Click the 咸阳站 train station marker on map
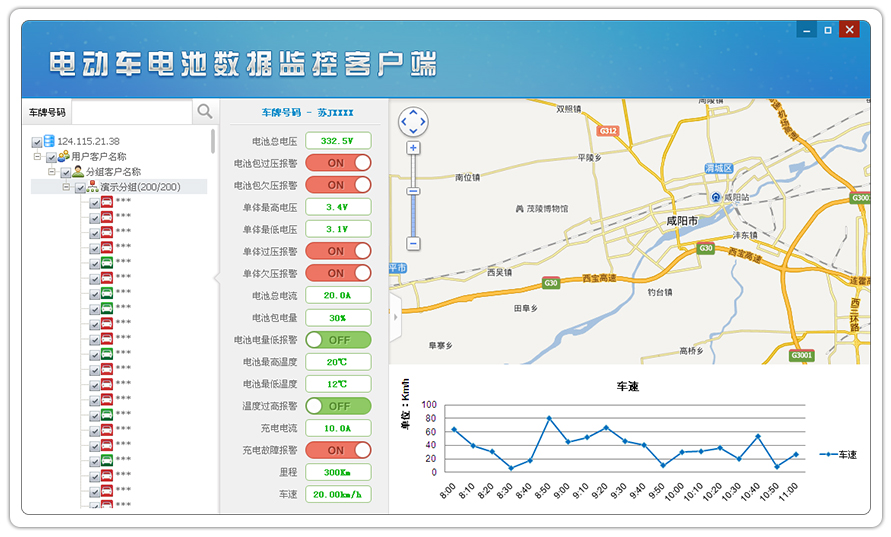Image resolution: width=891 pixels, height=537 pixels. point(716,198)
